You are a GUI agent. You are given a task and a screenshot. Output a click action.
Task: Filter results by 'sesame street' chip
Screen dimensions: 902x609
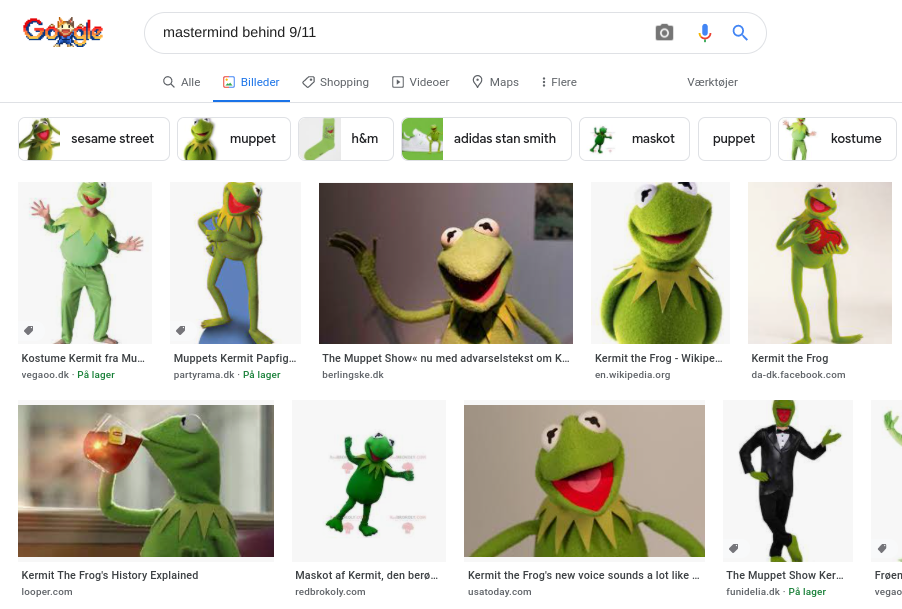click(x=93, y=138)
